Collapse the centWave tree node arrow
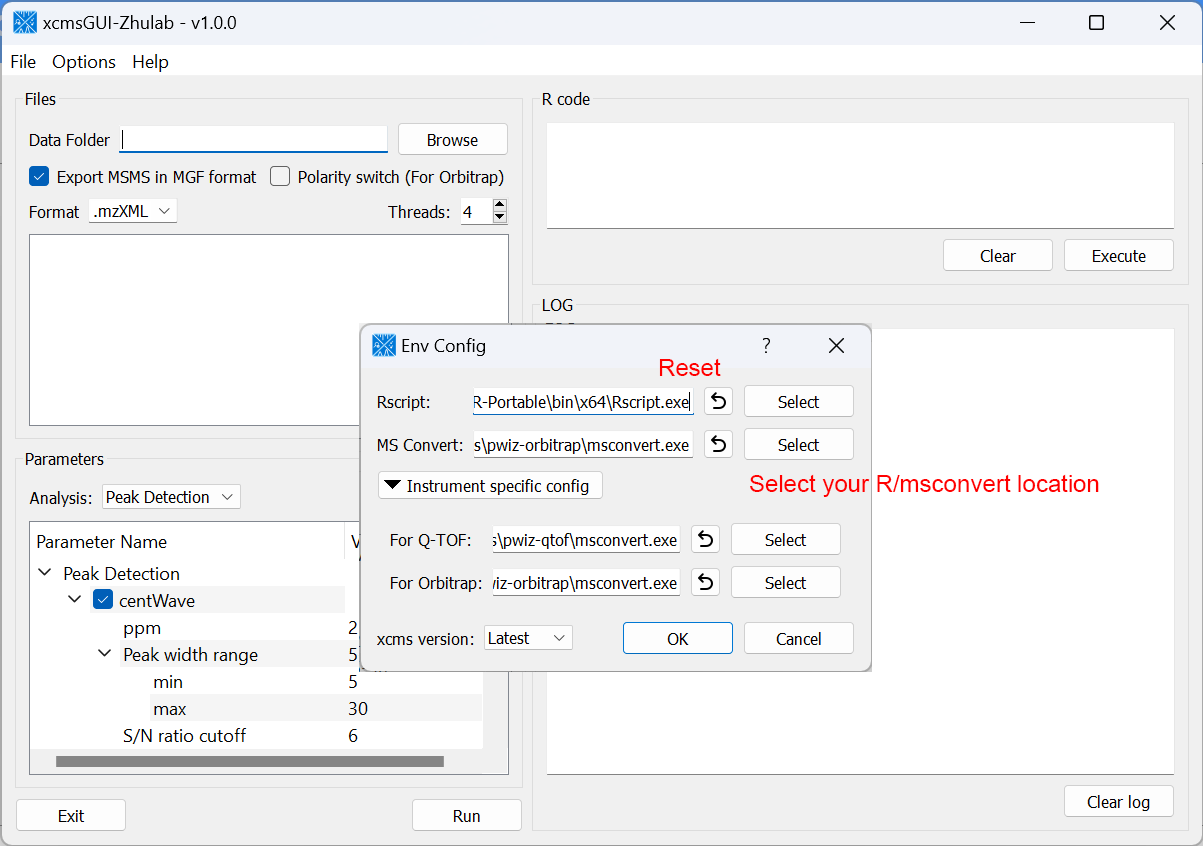 point(74,601)
